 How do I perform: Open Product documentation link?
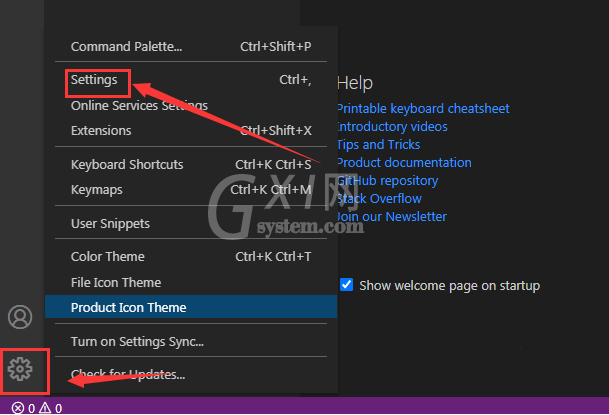(x=404, y=163)
